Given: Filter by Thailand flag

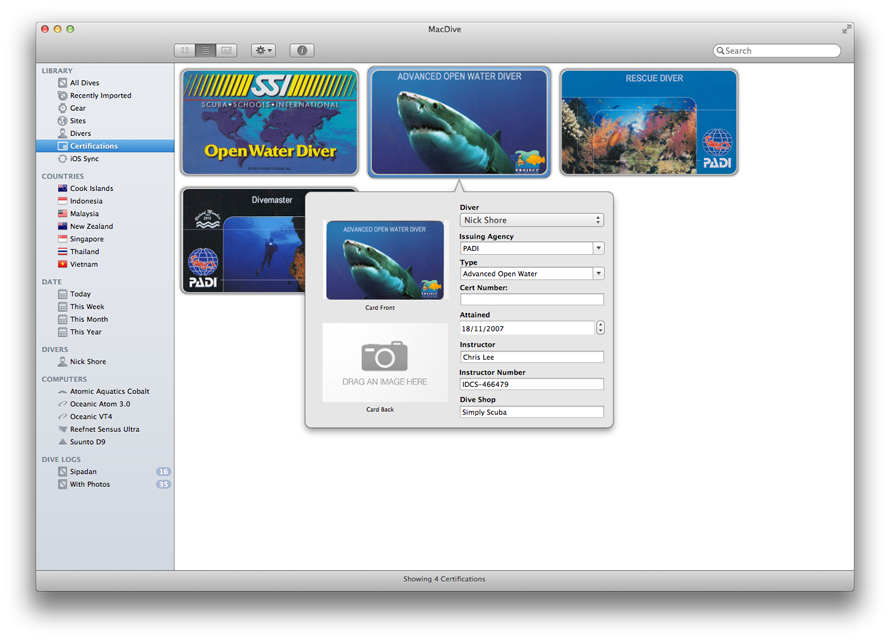Looking at the screenshot, I should tap(62, 252).
